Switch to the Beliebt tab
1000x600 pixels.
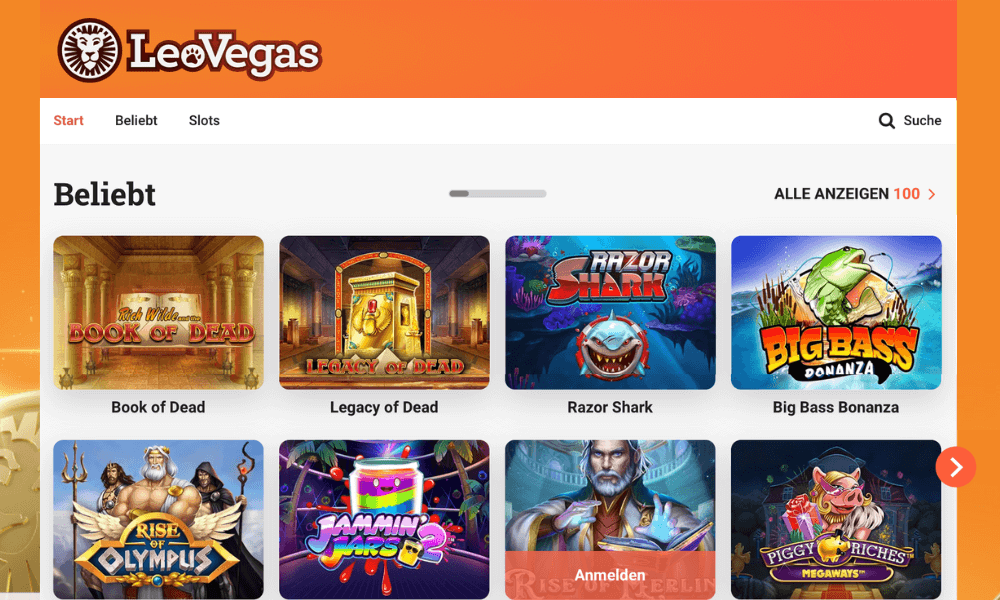click(136, 121)
